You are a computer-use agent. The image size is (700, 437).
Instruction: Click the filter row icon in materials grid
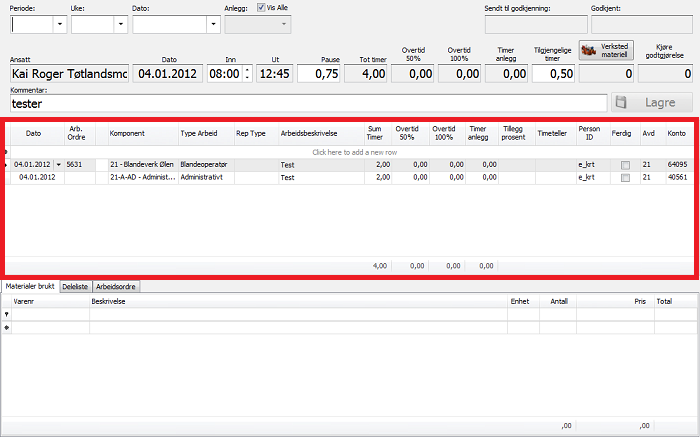pyautogui.click(x=6, y=314)
